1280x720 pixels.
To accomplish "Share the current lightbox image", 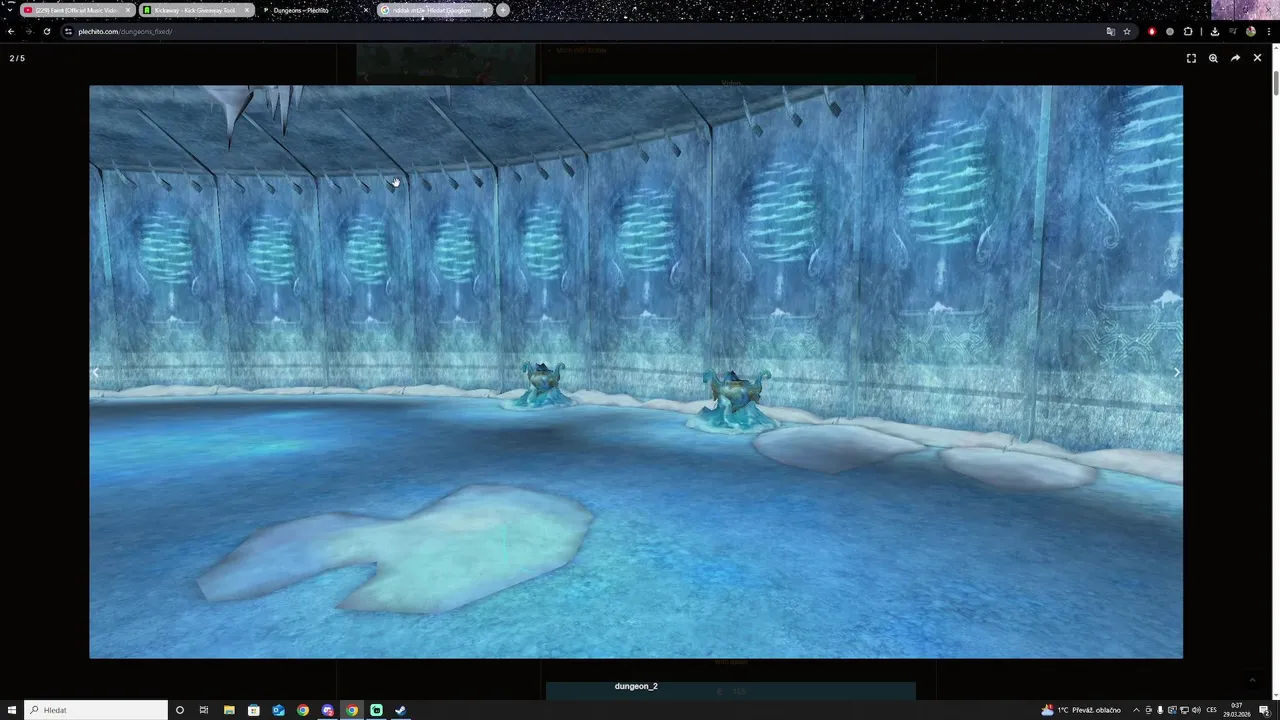I will (1235, 58).
